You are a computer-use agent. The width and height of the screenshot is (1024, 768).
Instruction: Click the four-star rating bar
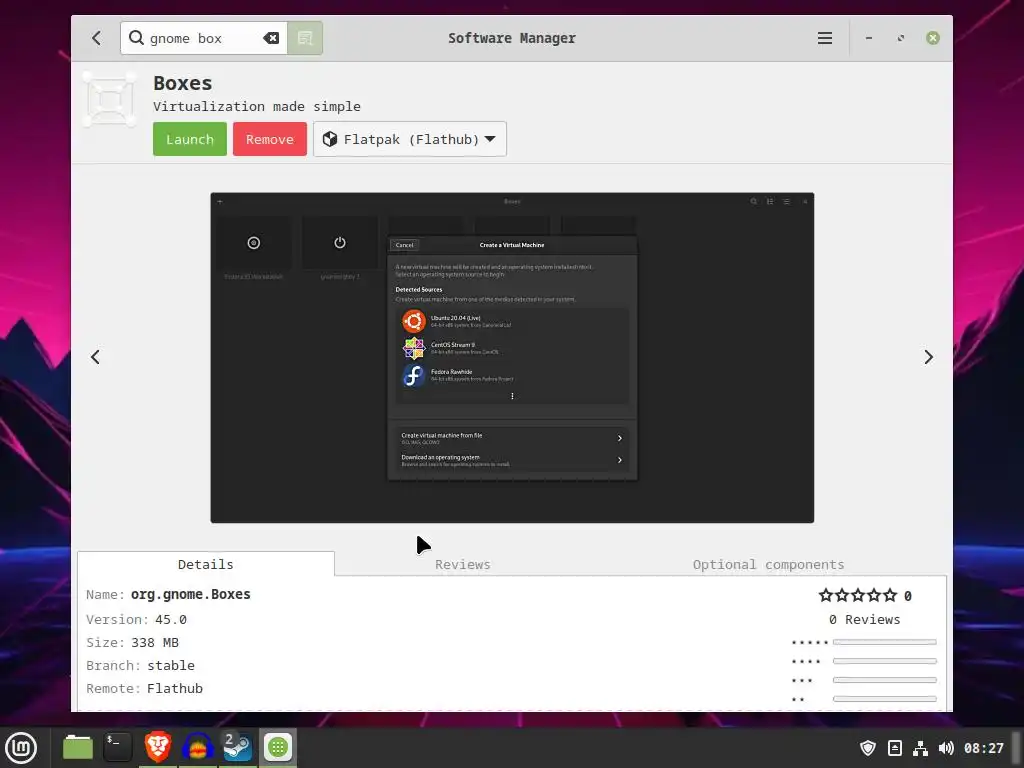coord(884,661)
